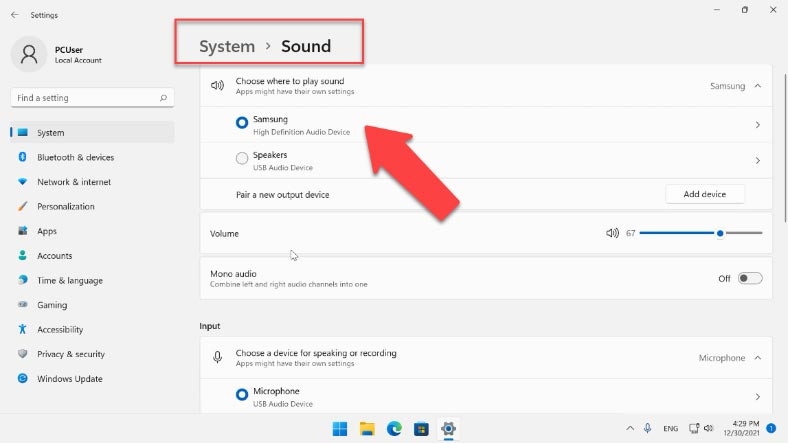The width and height of the screenshot is (788, 443).
Task: Click the Input section heading
Action: pos(210,326)
